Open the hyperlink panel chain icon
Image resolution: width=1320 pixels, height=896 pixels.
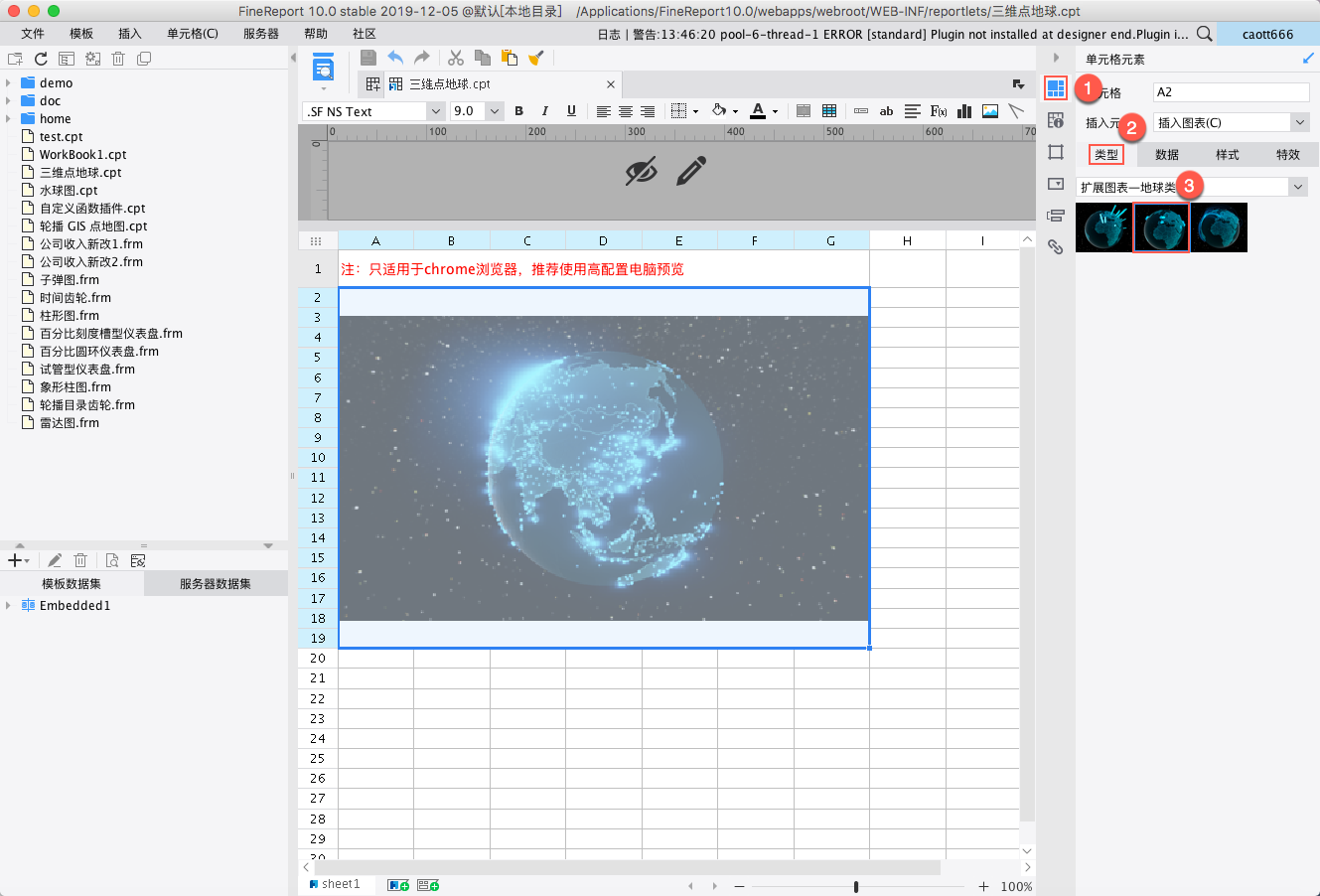(1056, 247)
